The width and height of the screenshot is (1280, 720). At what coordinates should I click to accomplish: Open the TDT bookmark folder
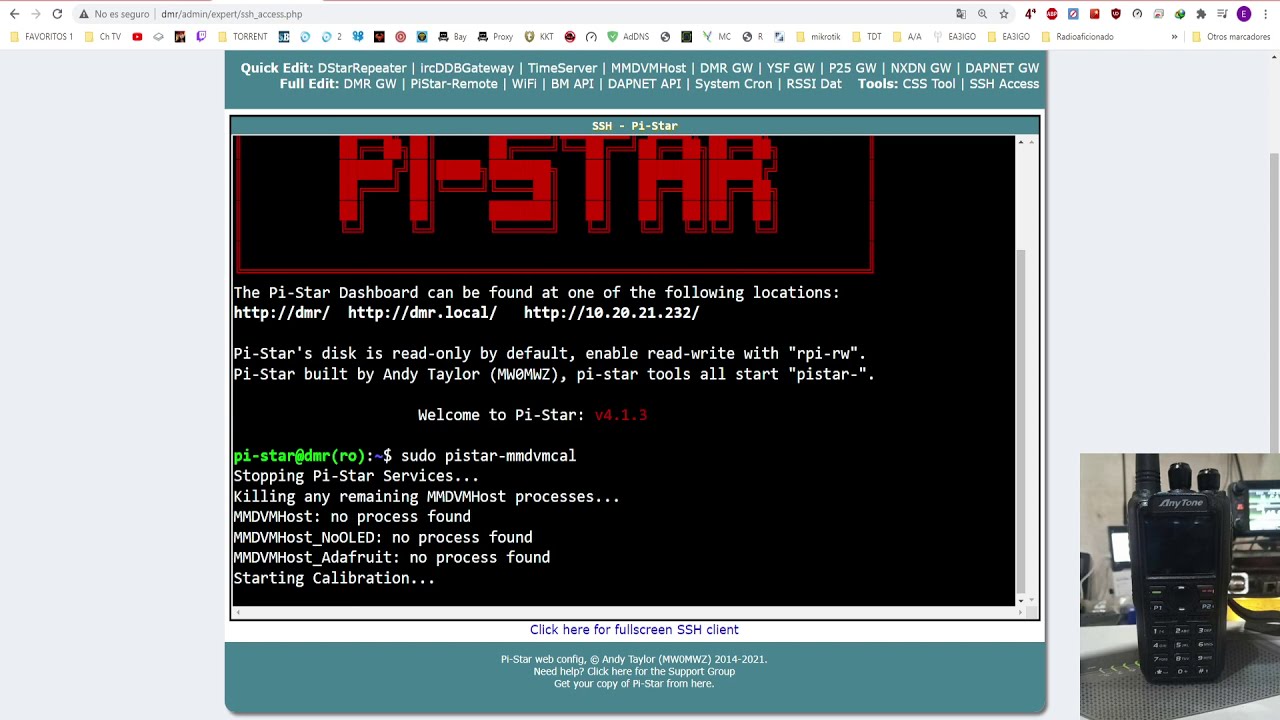(x=867, y=37)
